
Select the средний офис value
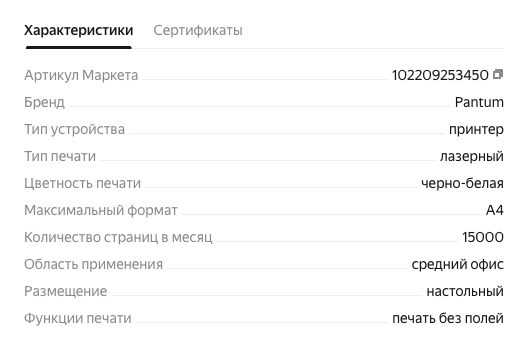click(x=458, y=264)
